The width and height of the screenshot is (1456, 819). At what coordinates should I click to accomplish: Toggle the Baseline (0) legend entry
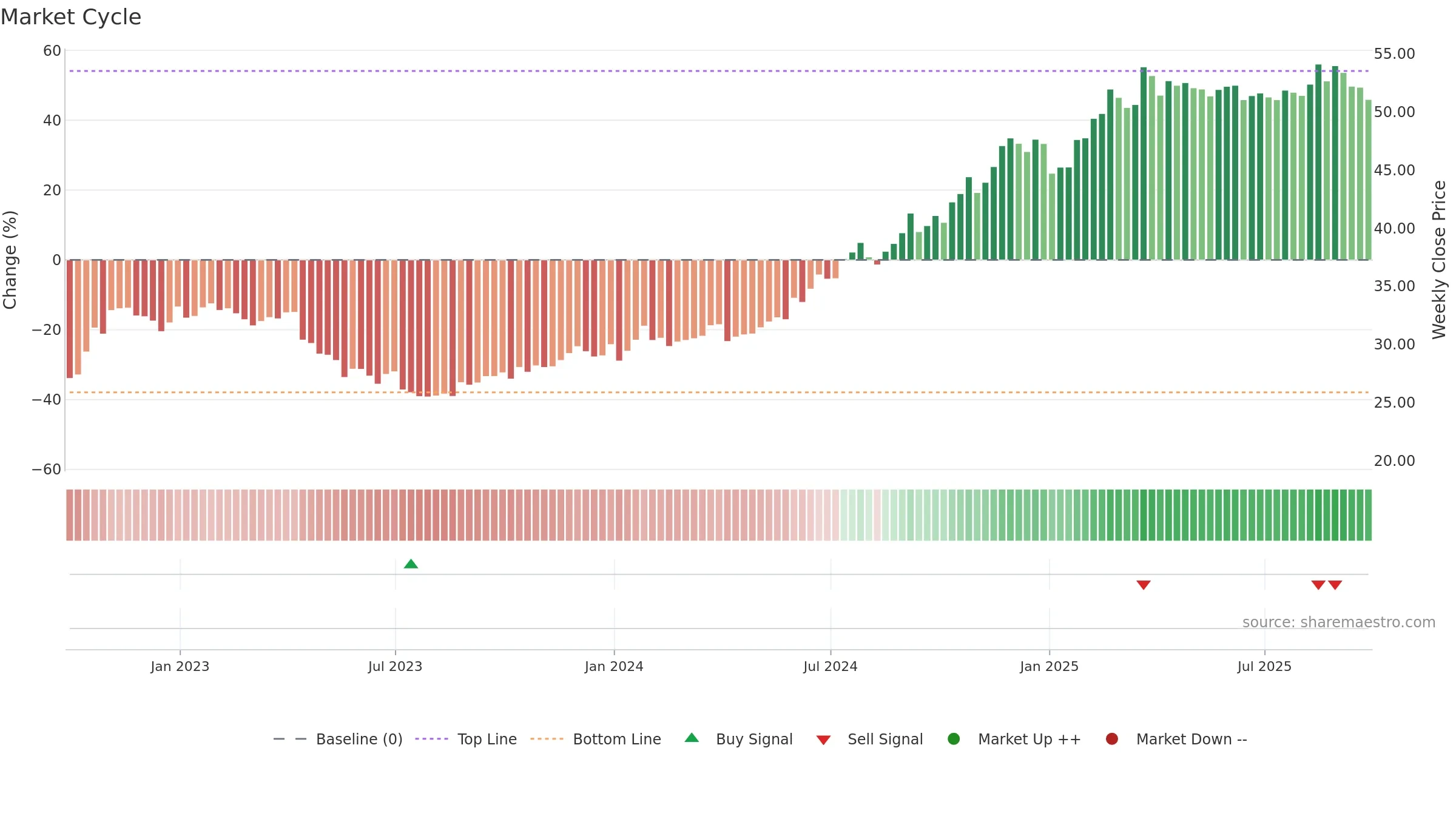point(338,739)
